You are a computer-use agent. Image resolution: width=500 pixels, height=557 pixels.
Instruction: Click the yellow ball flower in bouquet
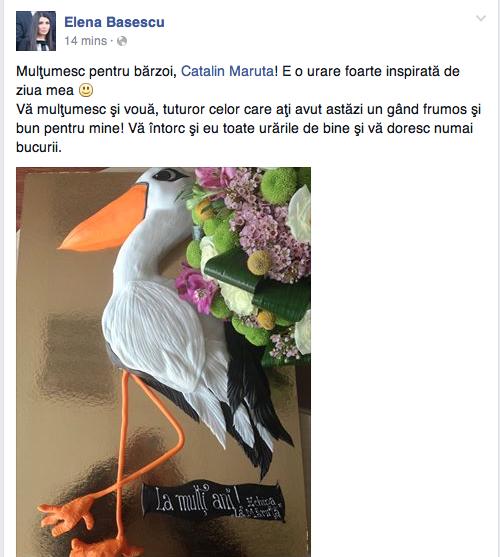pyautogui.click(x=259, y=263)
